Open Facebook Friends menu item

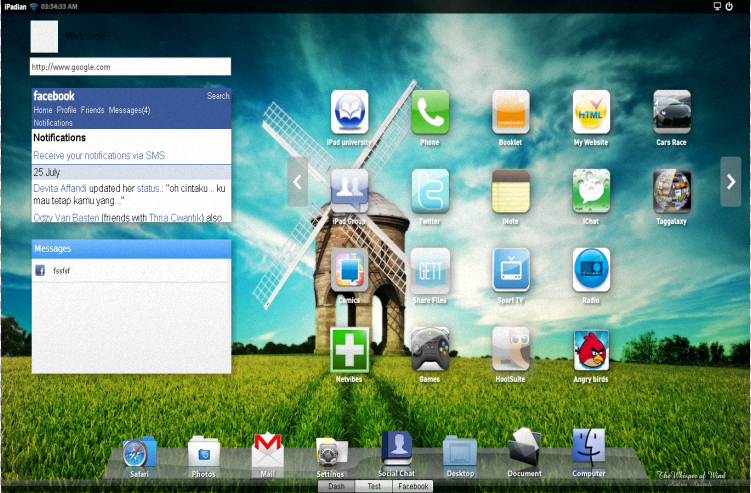(x=92, y=110)
